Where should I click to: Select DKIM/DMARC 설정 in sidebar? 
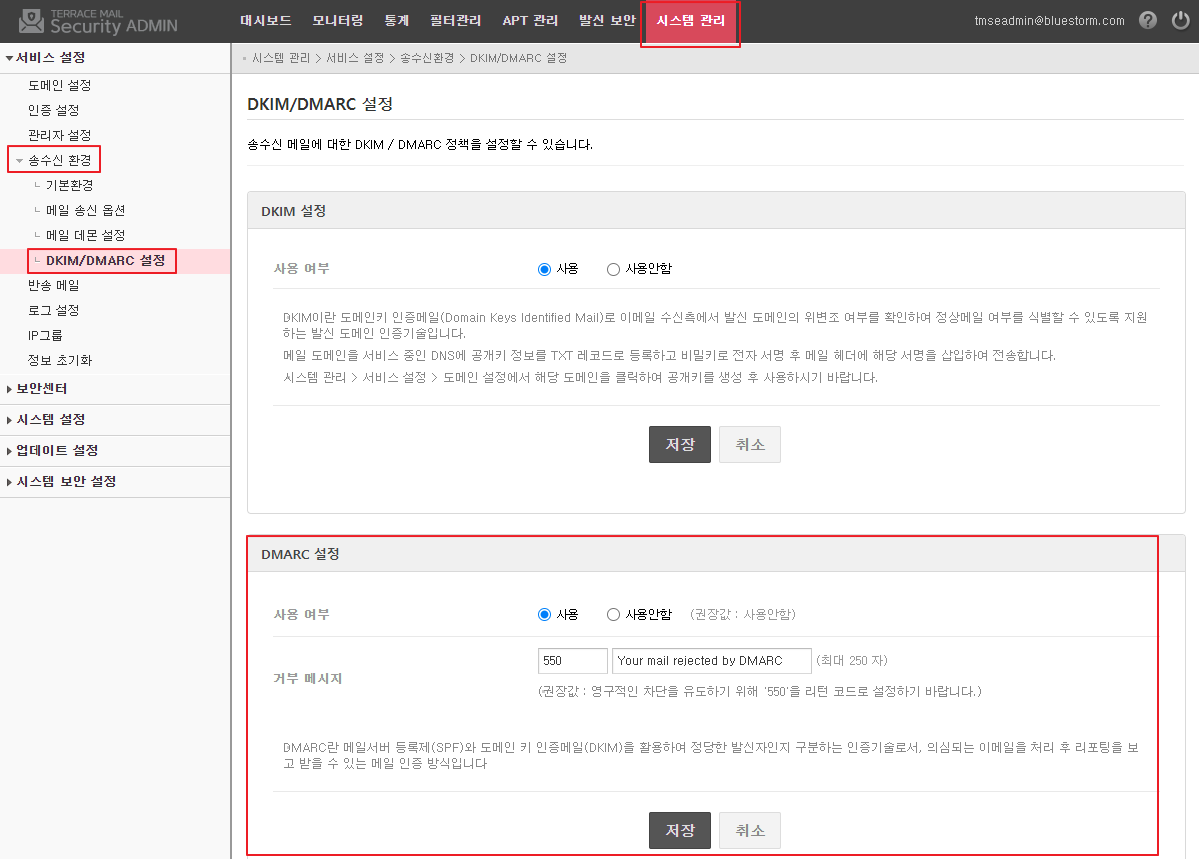[105, 261]
